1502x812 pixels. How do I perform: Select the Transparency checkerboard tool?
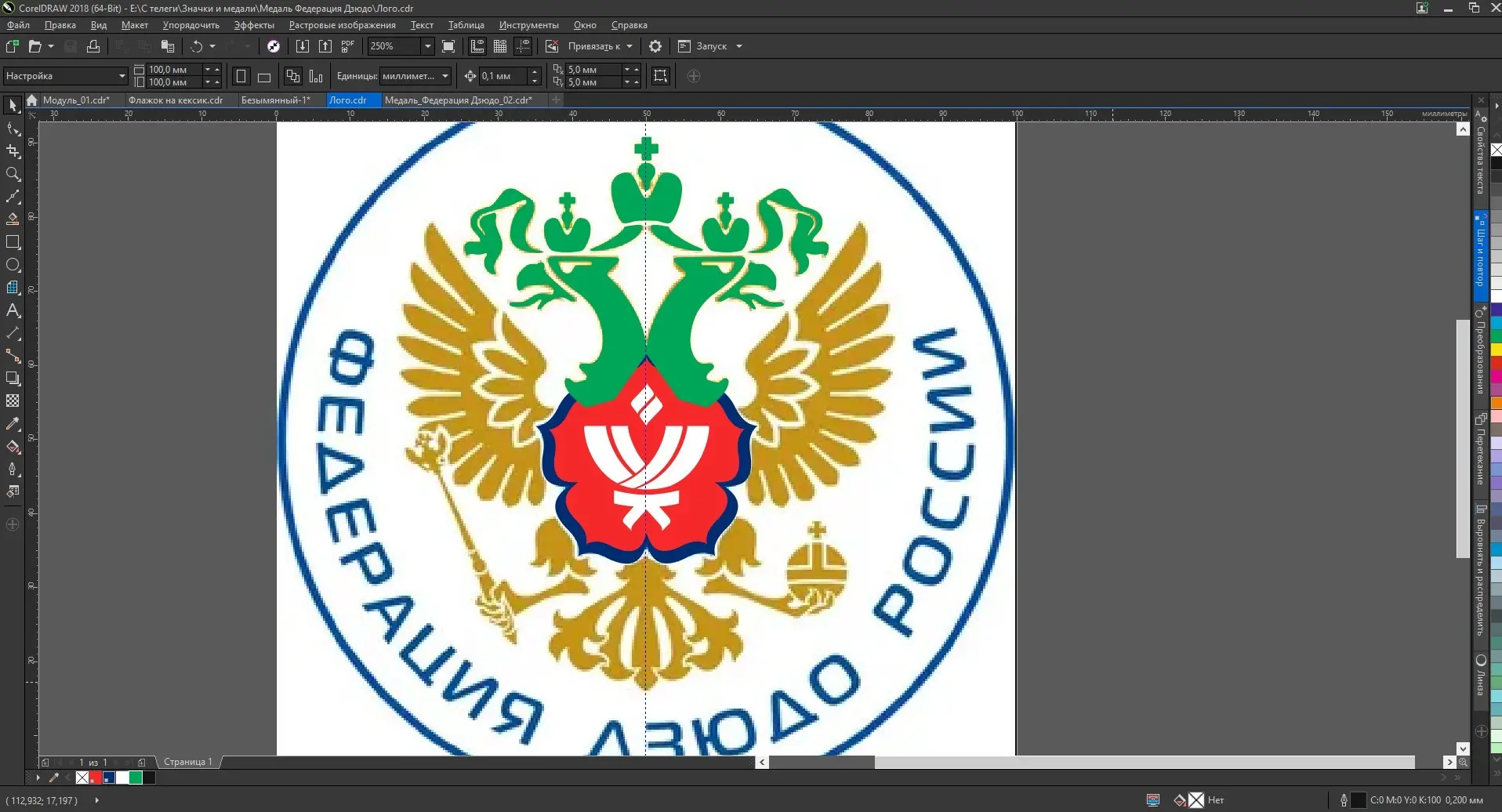[x=13, y=401]
